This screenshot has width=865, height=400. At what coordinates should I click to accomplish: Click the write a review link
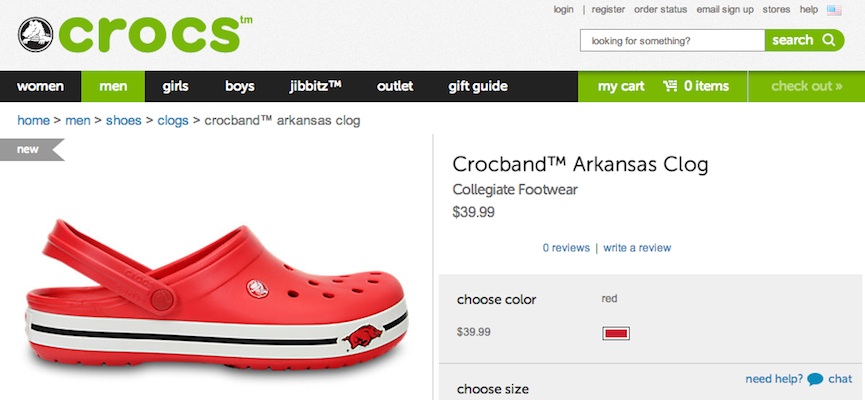pyautogui.click(x=637, y=248)
